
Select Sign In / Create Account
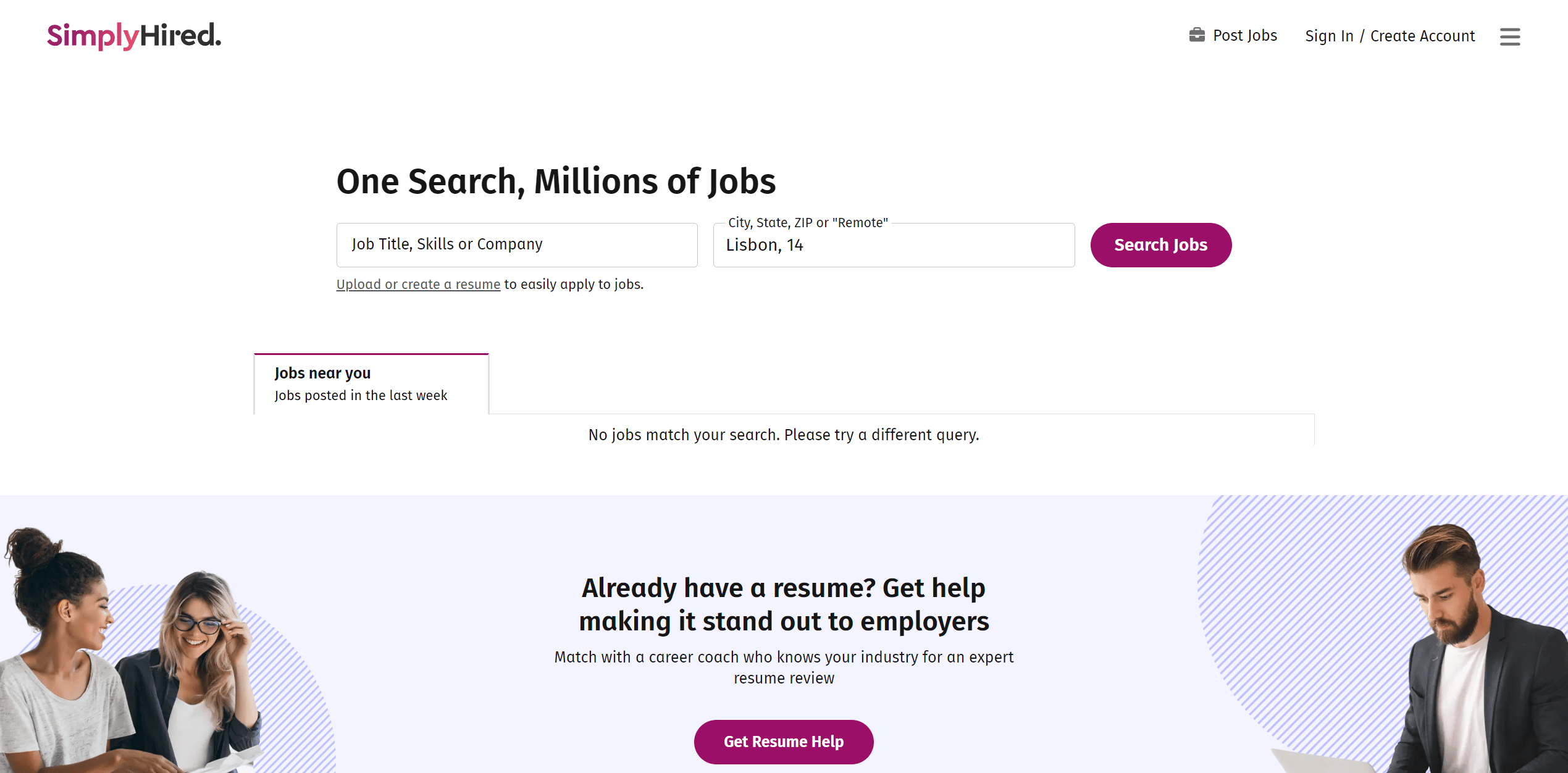click(x=1390, y=36)
